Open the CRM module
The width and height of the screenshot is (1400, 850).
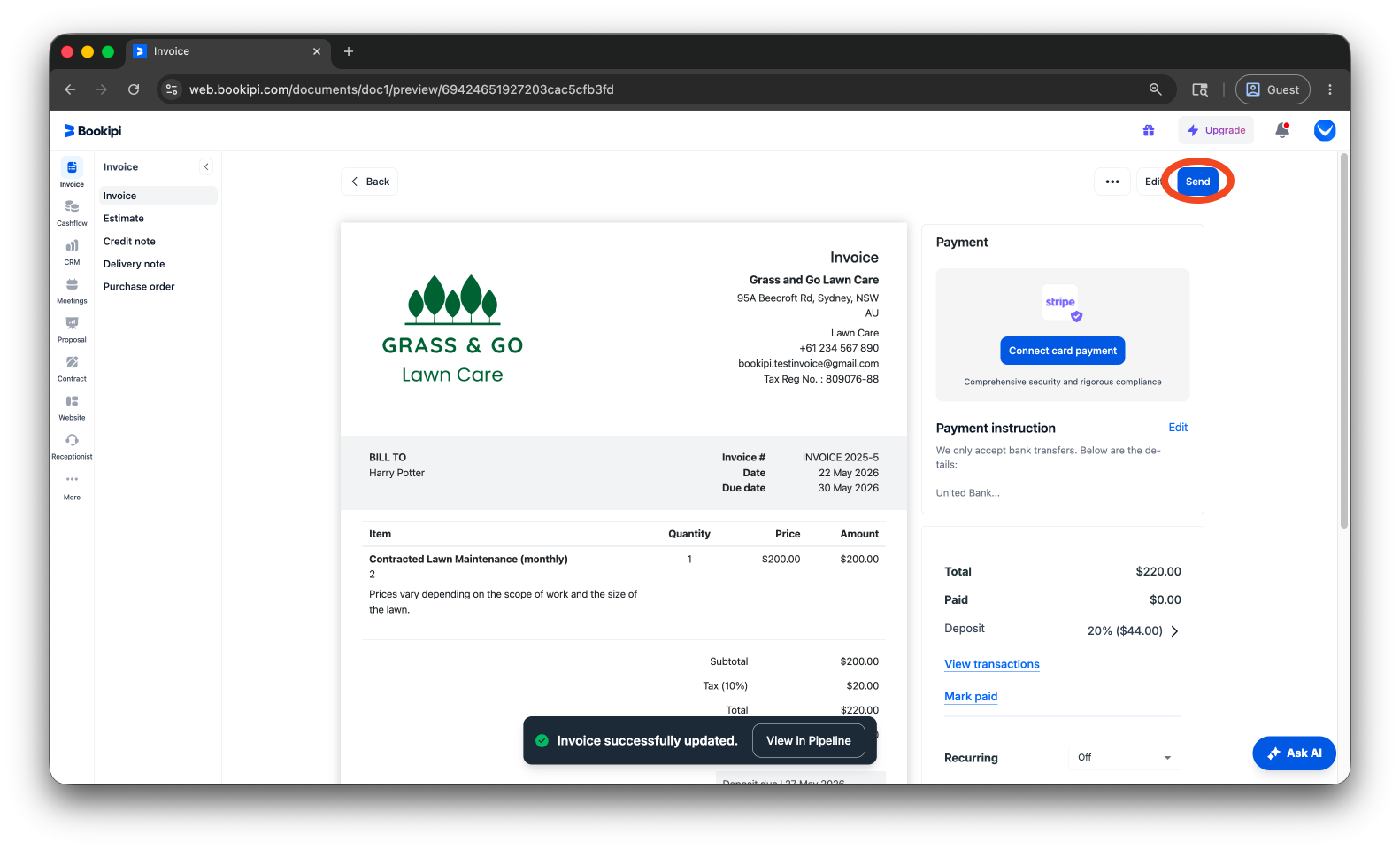[x=72, y=251]
